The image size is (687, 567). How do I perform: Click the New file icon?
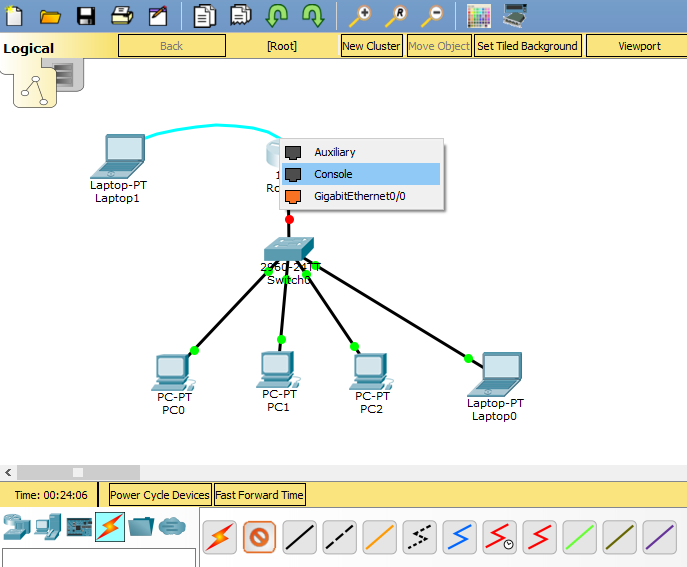(16, 16)
